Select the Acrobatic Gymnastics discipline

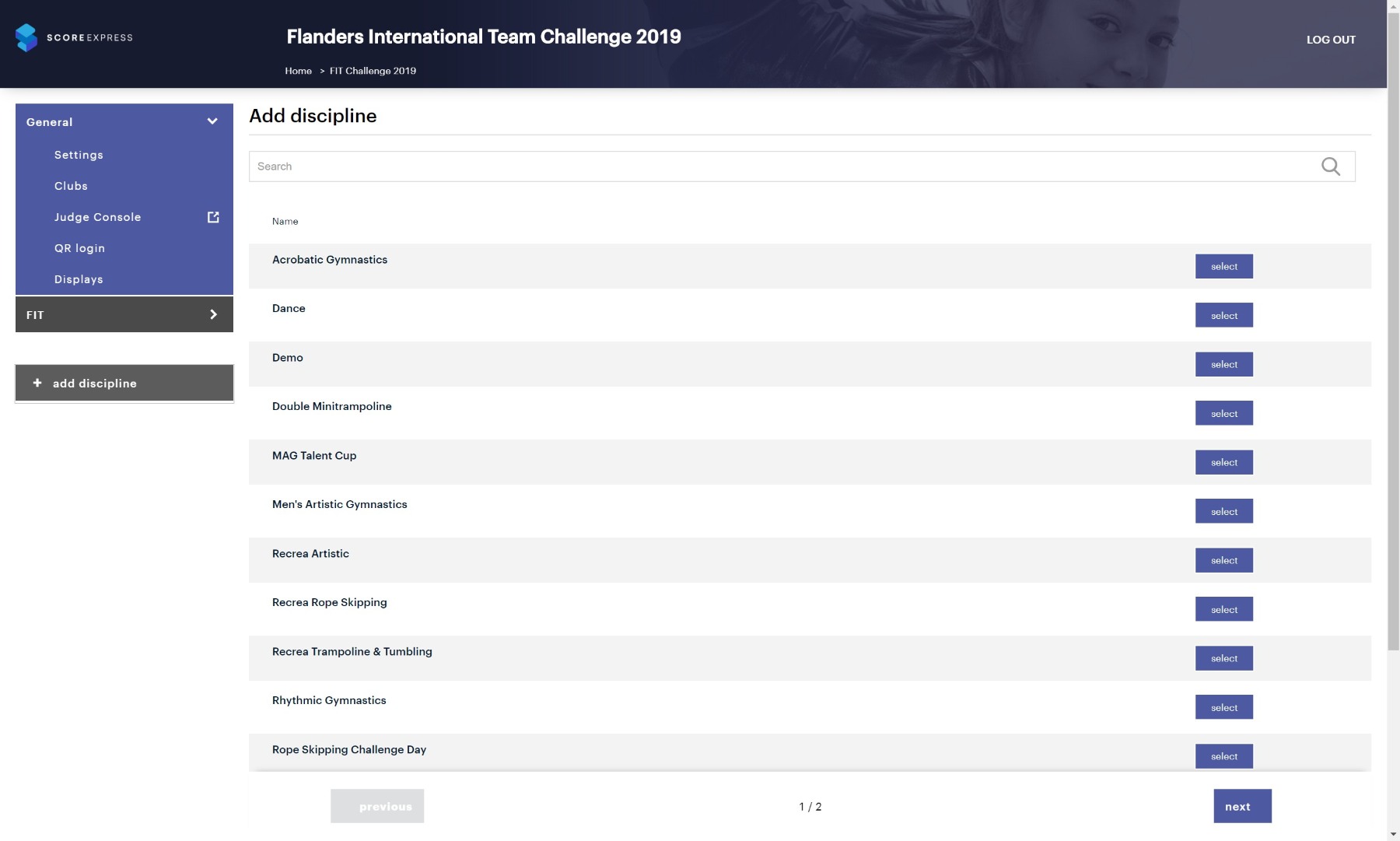coord(1224,266)
